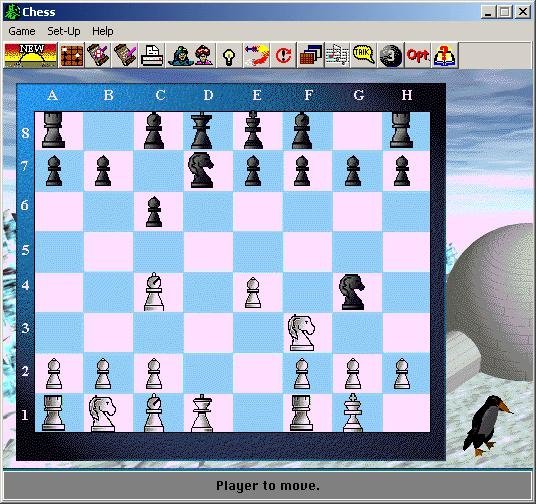Click the wizard character icon
The image size is (536, 504).
pyautogui.click(x=180, y=55)
